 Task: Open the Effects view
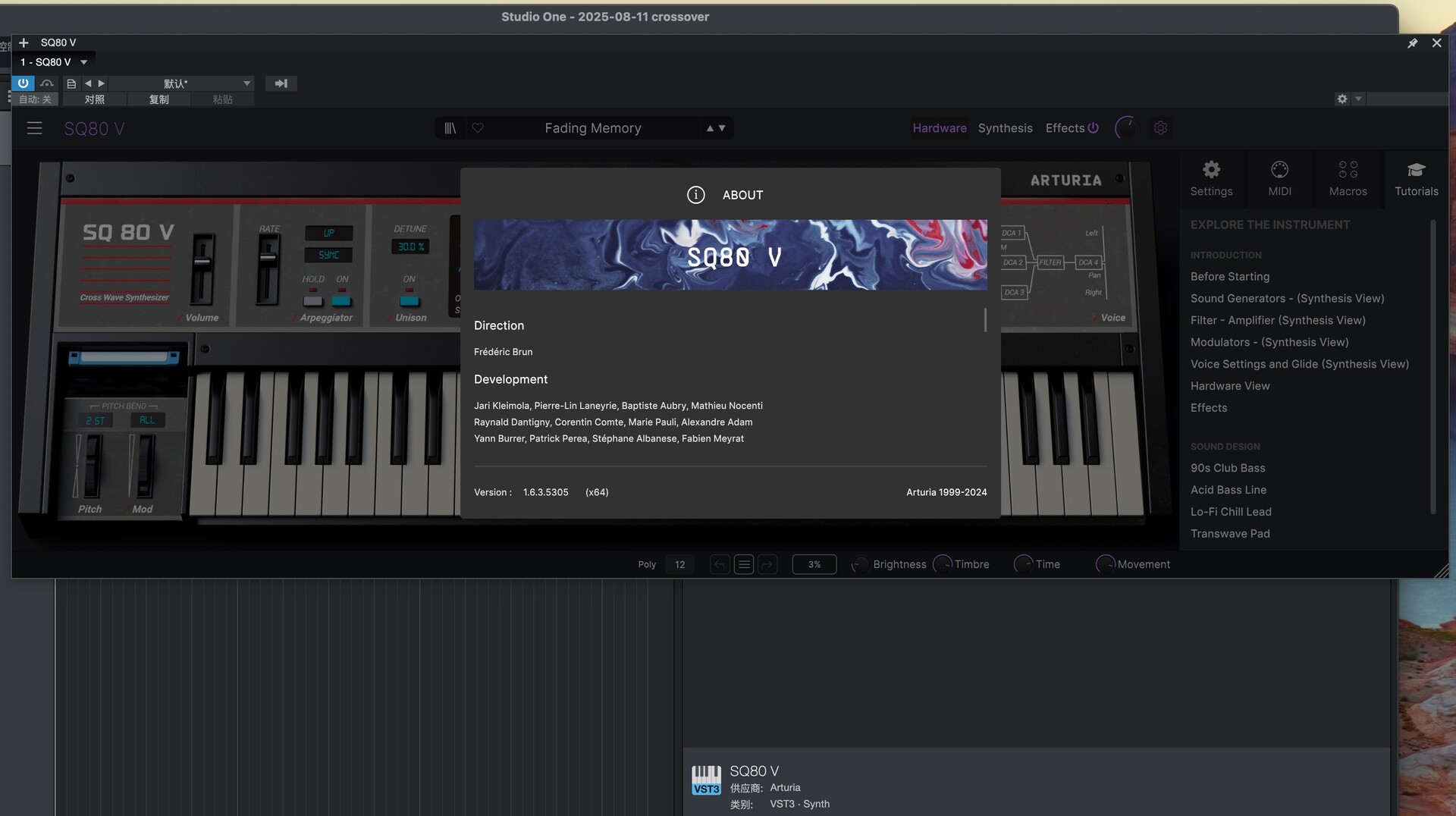(x=1065, y=128)
